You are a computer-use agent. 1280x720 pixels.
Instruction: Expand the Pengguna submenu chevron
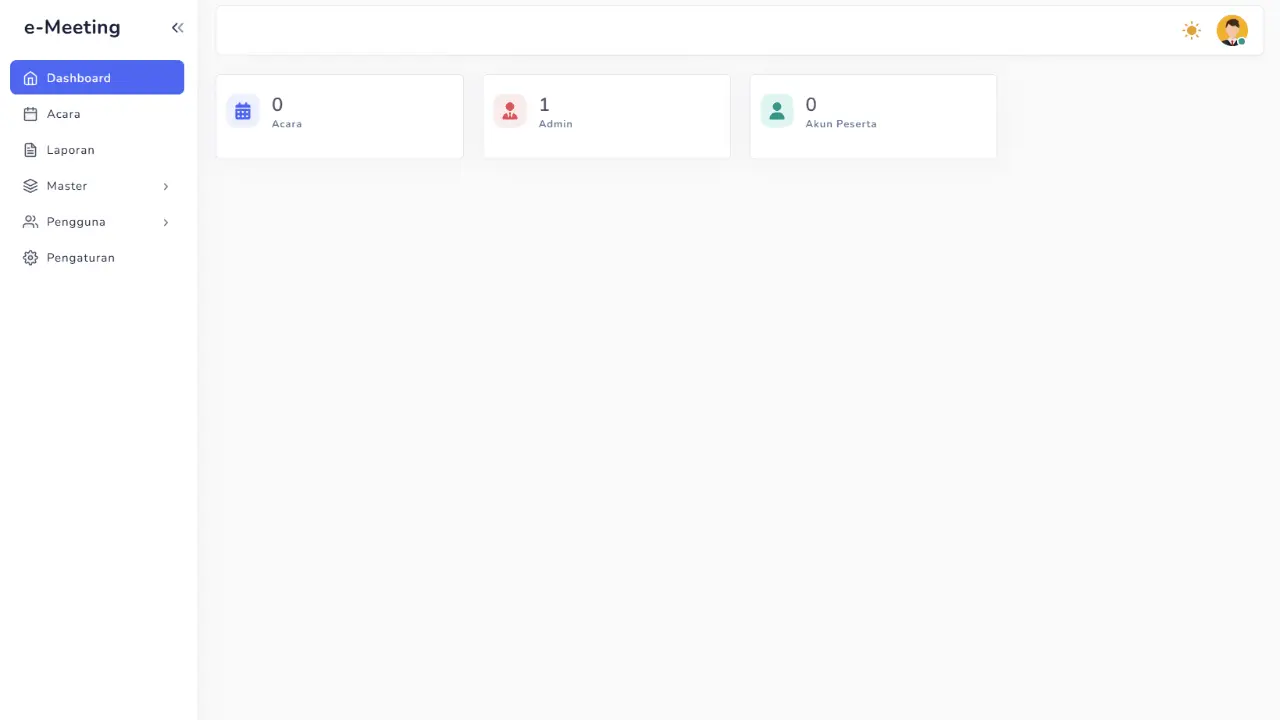click(166, 222)
